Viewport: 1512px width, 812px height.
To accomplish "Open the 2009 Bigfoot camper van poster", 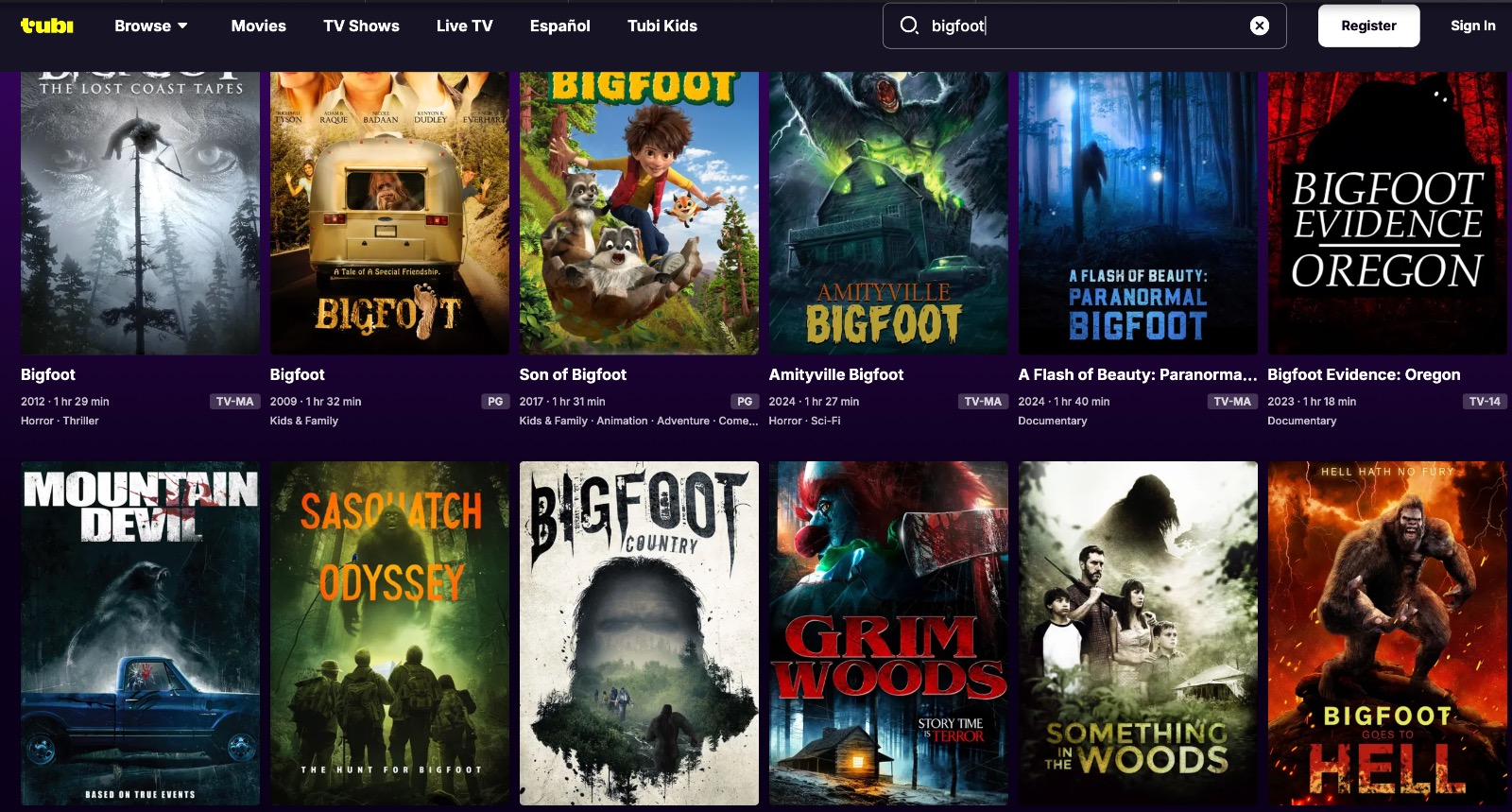I will tap(389, 213).
